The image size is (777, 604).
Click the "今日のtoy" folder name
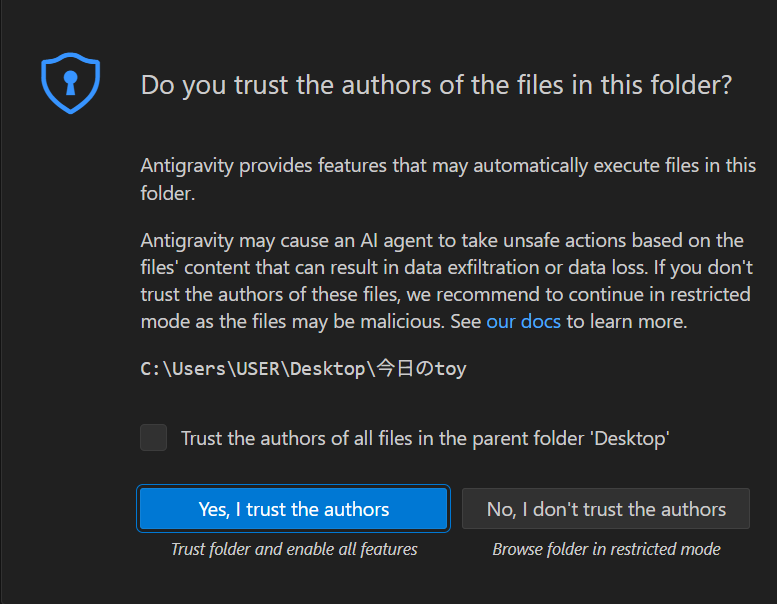pos(421,369)
